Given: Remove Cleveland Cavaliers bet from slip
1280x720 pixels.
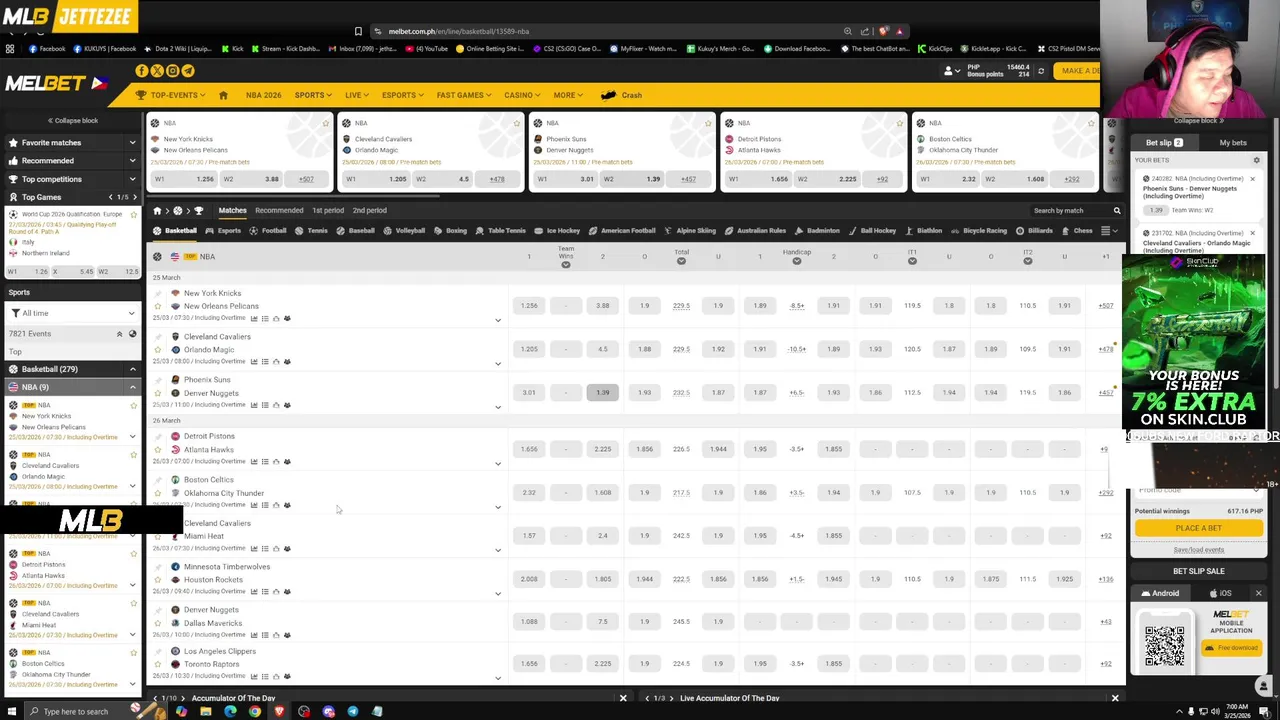Looking at the screenshot, I should click(1252, 233).
